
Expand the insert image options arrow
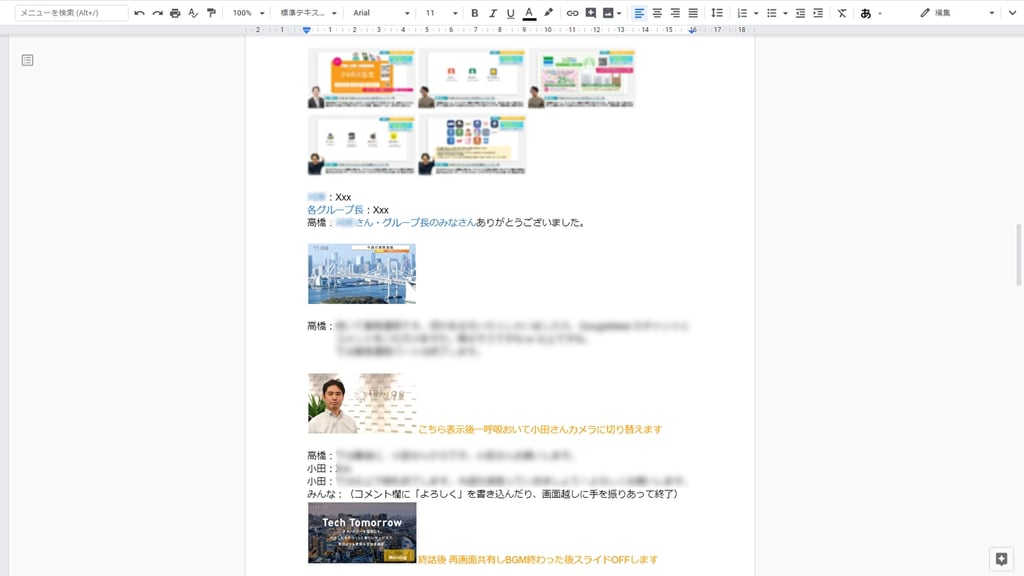619,13
